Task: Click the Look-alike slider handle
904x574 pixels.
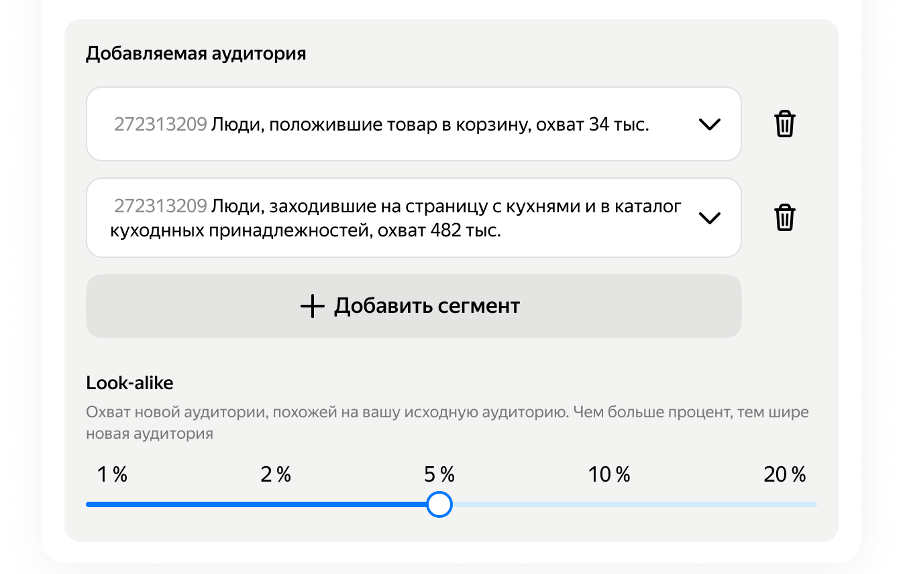Action: 439,504
